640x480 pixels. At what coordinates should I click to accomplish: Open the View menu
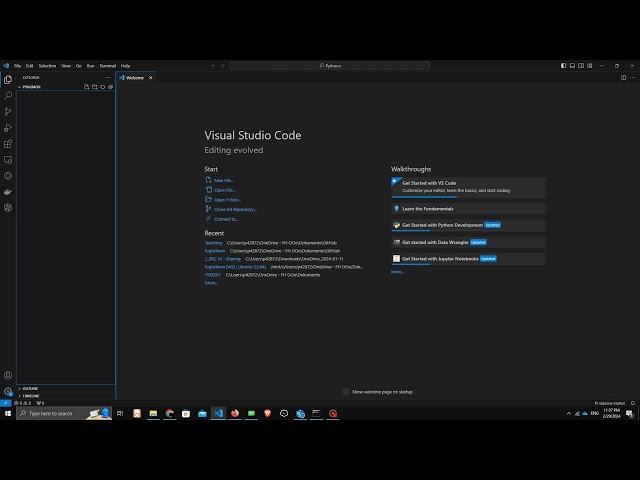coord(66,66)
